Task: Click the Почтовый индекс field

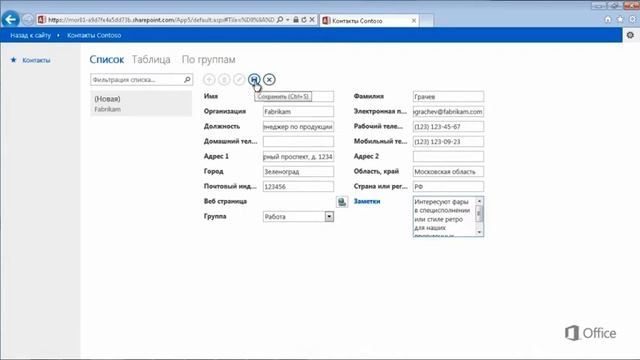Action: [298, 187]
